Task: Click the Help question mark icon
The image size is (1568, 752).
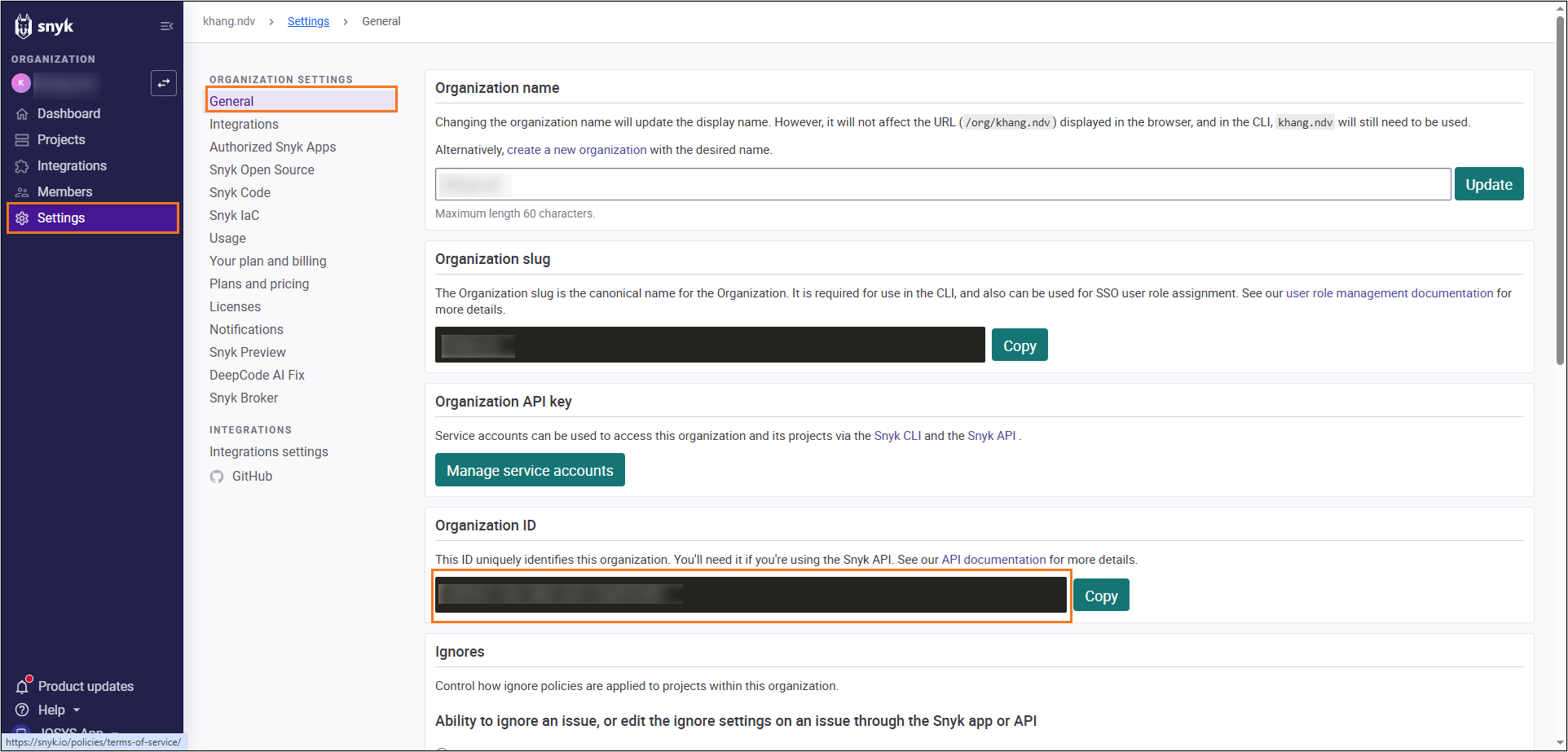Action: (x=22, y=710)
